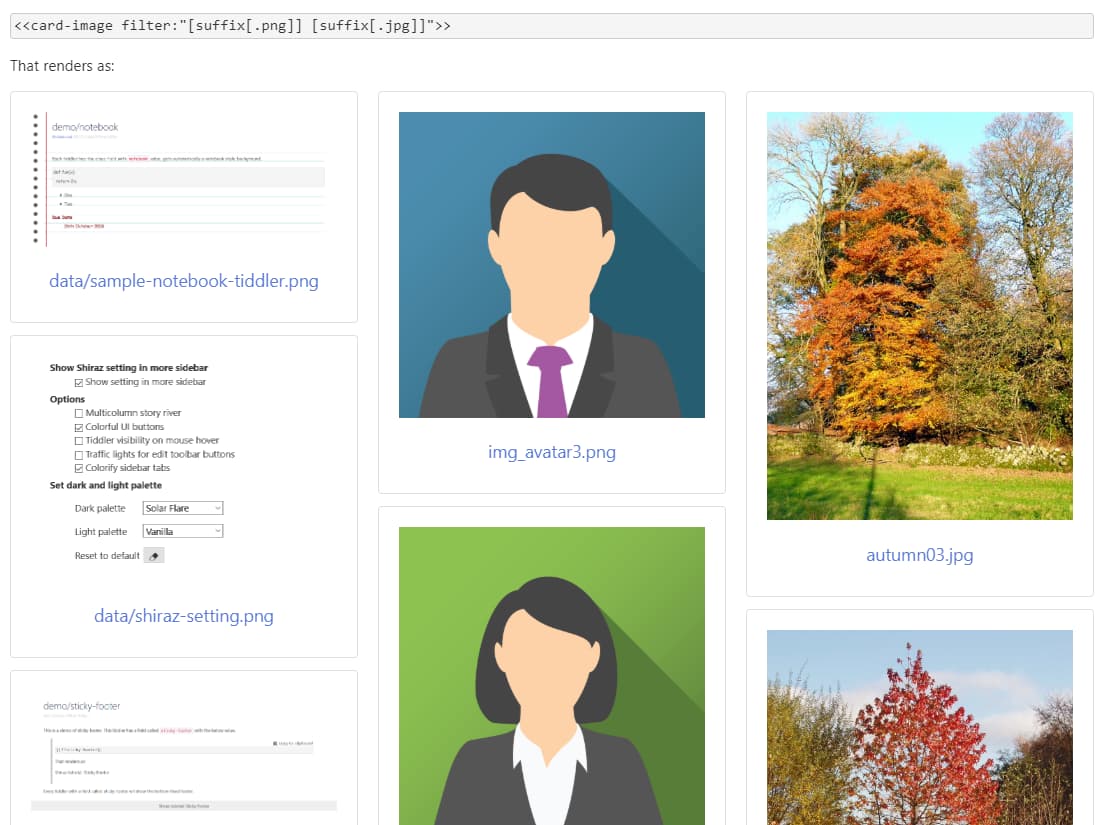
Task: Click the eraser icon beside Reset to default
Action: pyautogui.click(x=154, y=556)
